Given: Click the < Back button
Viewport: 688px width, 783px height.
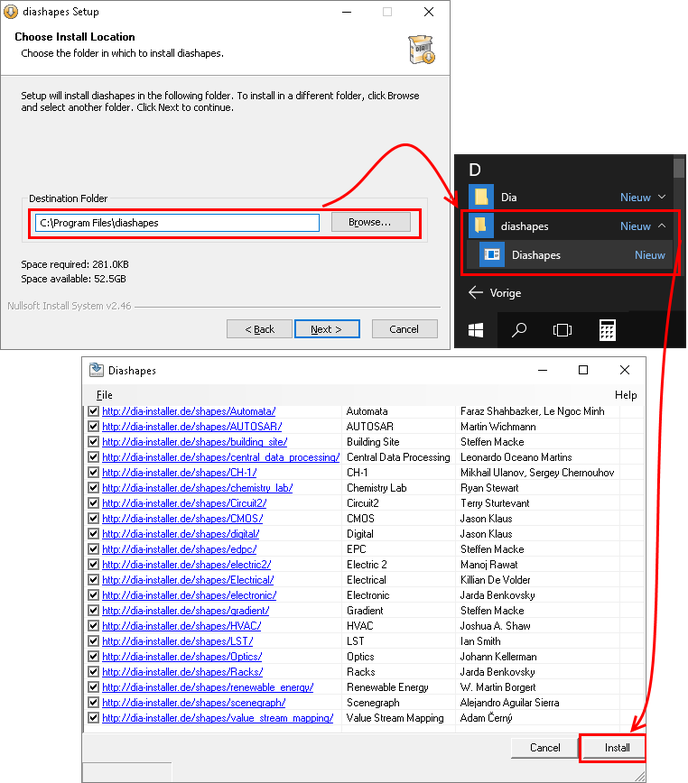Looking at the screenshot, I should 259,329.
